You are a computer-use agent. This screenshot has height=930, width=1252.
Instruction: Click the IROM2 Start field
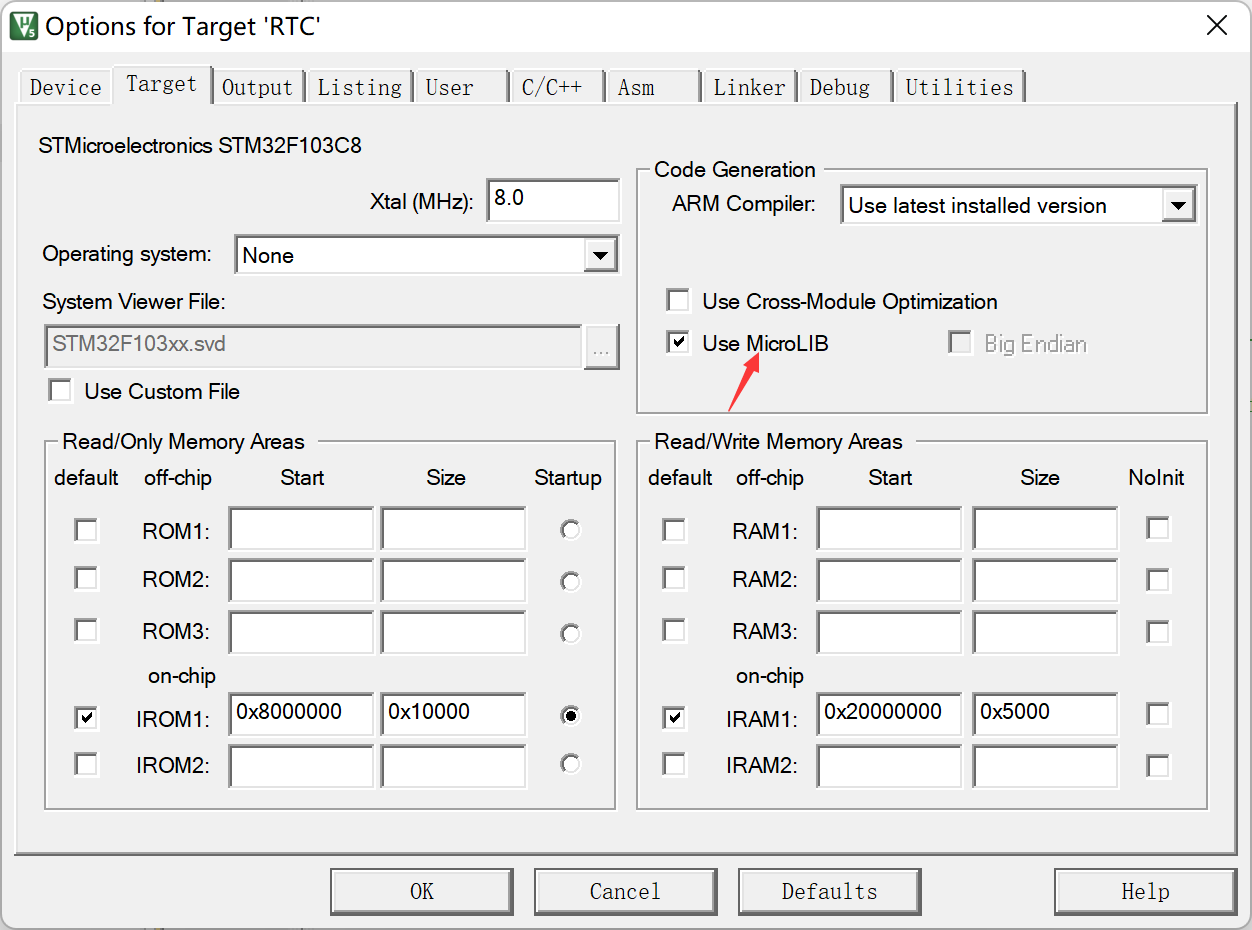tap(301, 766)
